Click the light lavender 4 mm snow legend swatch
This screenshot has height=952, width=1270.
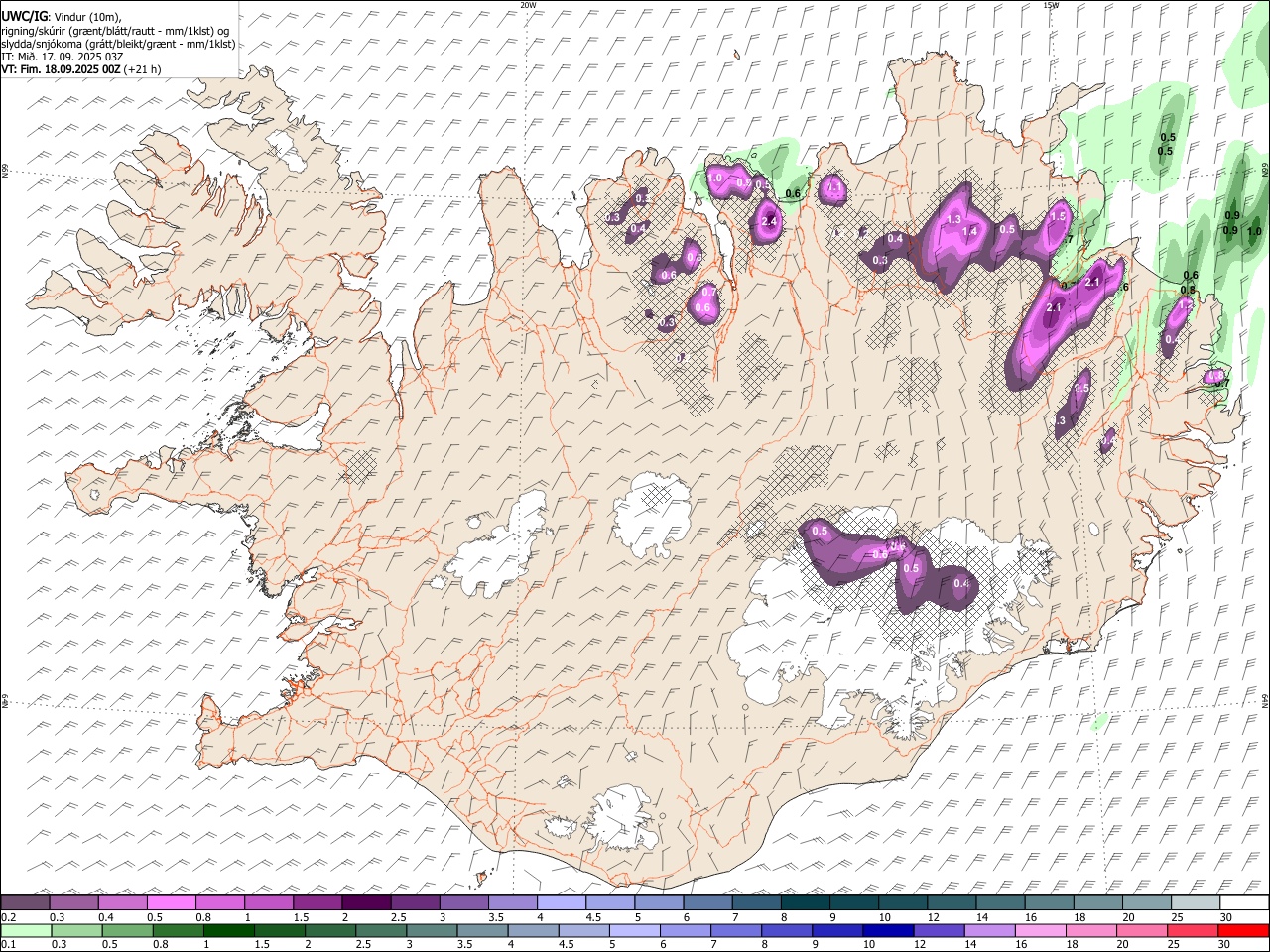(x=561, y=903)
